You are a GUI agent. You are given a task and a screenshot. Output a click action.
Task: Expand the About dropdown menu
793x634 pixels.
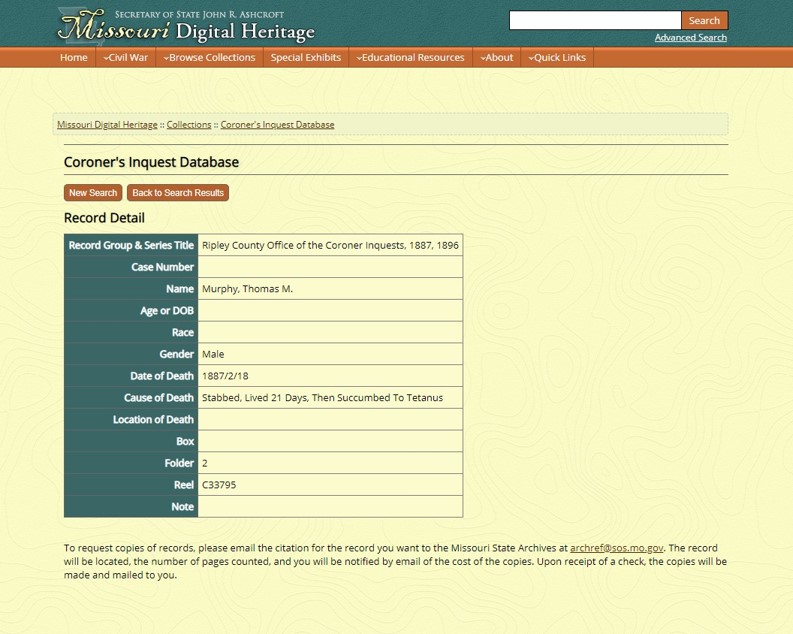pyautogui.click(x=497, y=57)
